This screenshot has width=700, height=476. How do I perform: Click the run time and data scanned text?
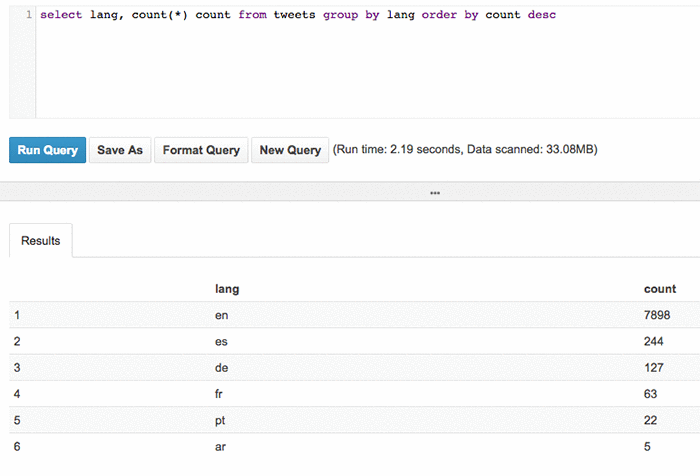[x=465, y=149]
